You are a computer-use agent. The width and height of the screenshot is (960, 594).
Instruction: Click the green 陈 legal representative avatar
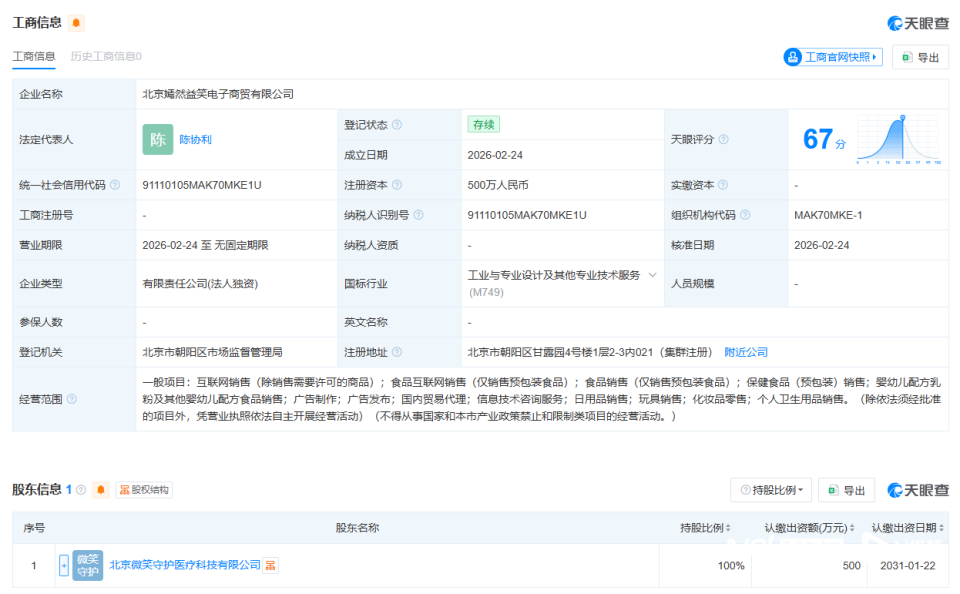click(x=157, y=140)
